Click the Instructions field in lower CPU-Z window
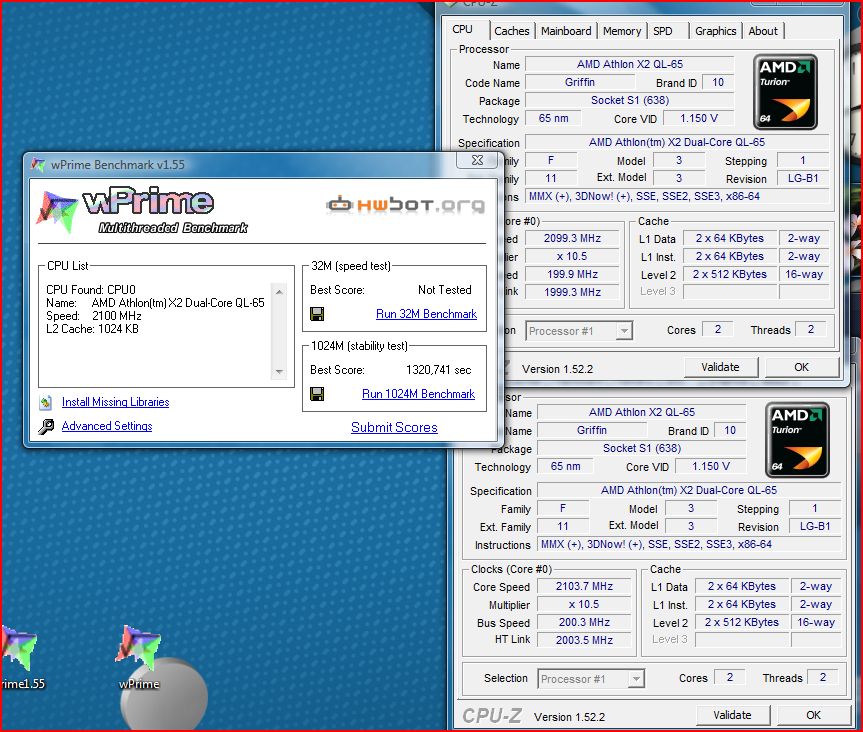The image size is (863, 732). click(689, 544)
